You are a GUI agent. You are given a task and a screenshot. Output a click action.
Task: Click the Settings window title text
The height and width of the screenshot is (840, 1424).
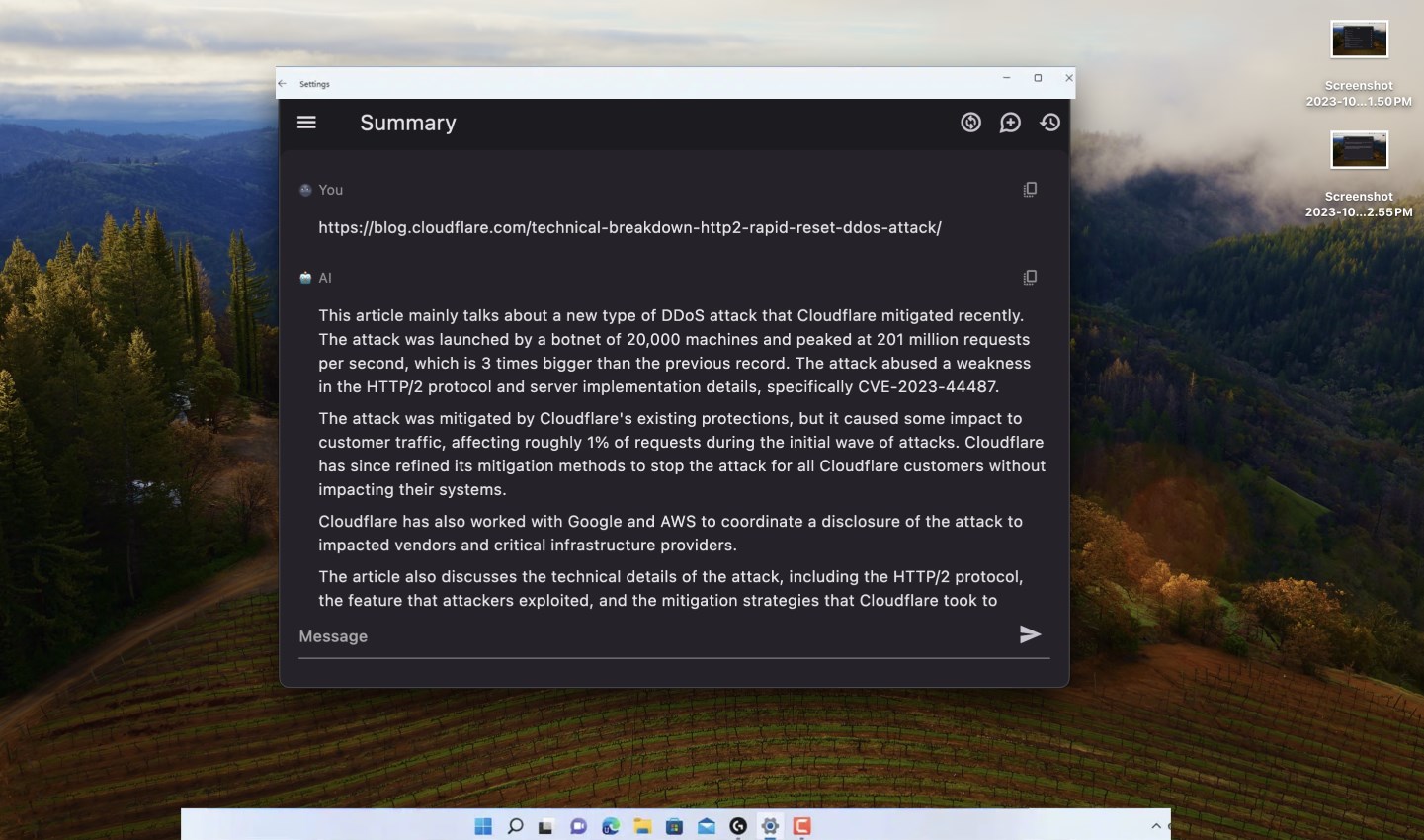[x=314, y=84]
